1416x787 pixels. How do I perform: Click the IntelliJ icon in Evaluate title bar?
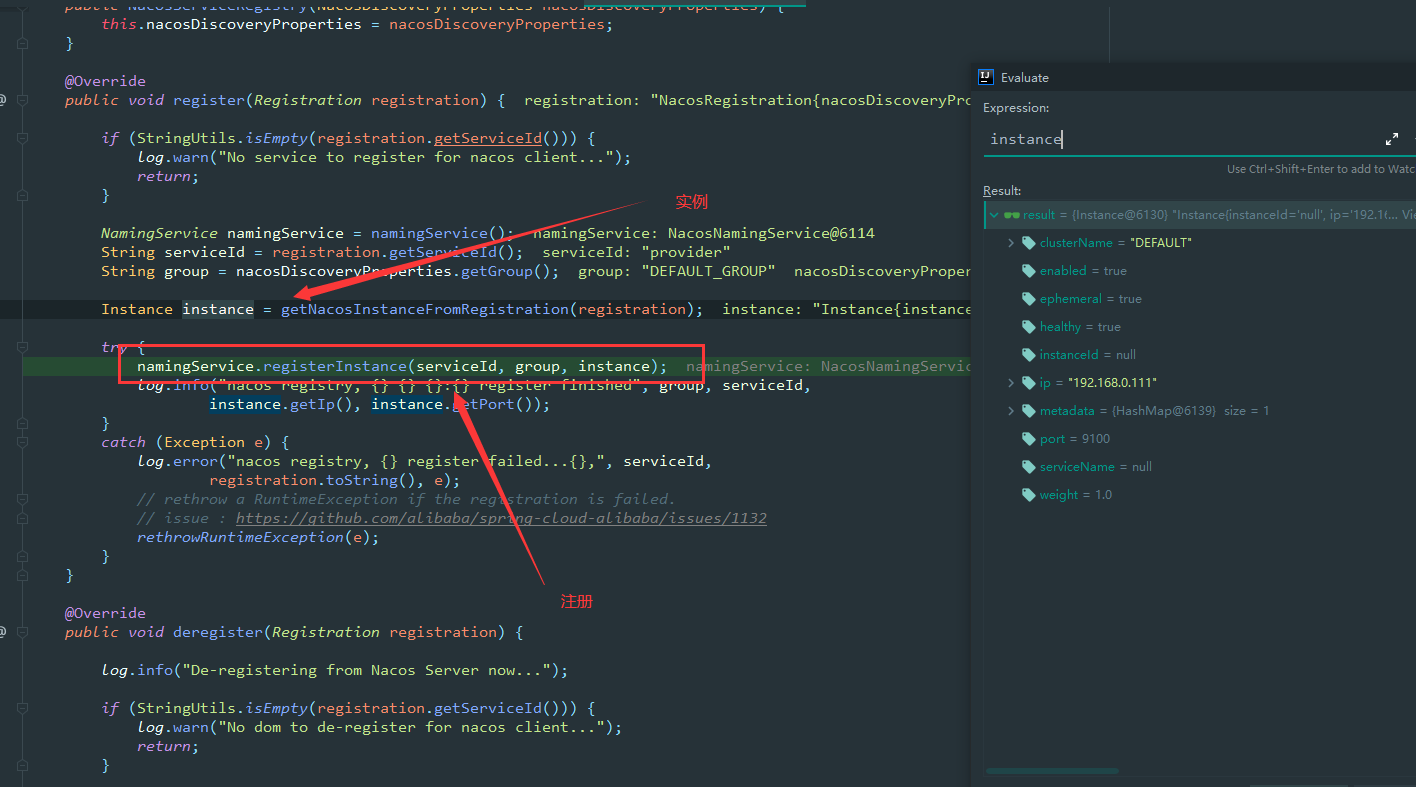coord(986,77)
